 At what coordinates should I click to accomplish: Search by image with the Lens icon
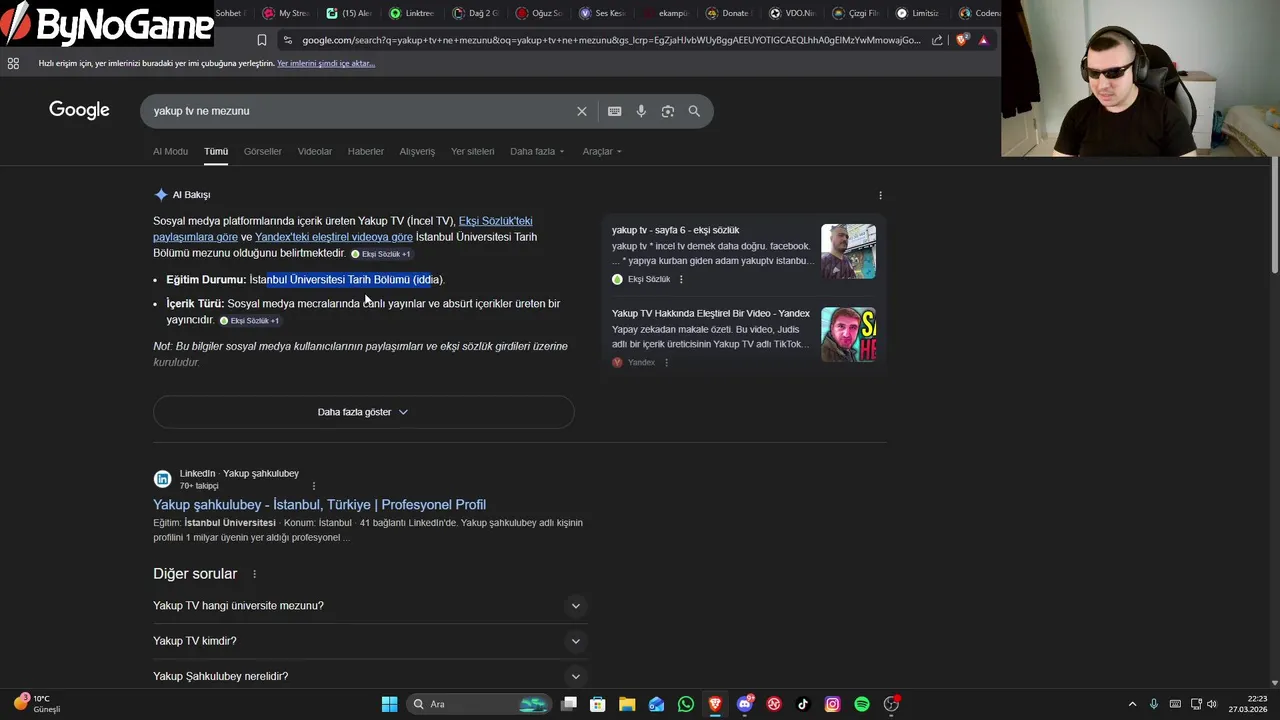668,111
